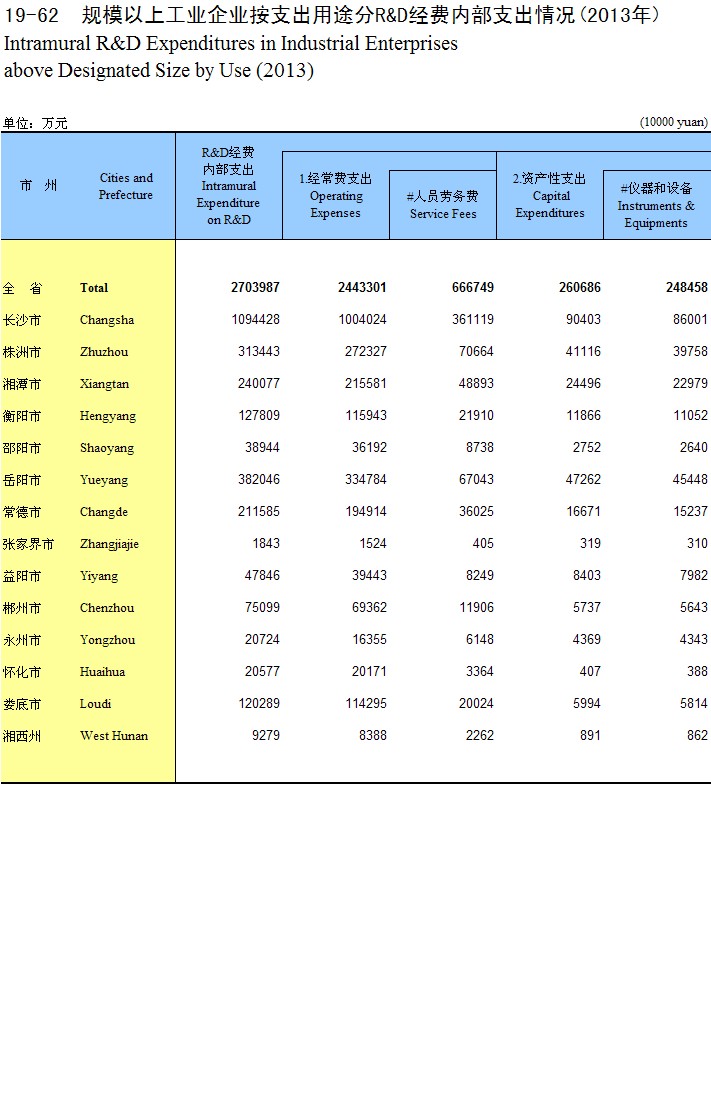This screenshot has width=711, height=1104.
Task: Select the Zhangjiajie row label
Action: pos(109,544)
